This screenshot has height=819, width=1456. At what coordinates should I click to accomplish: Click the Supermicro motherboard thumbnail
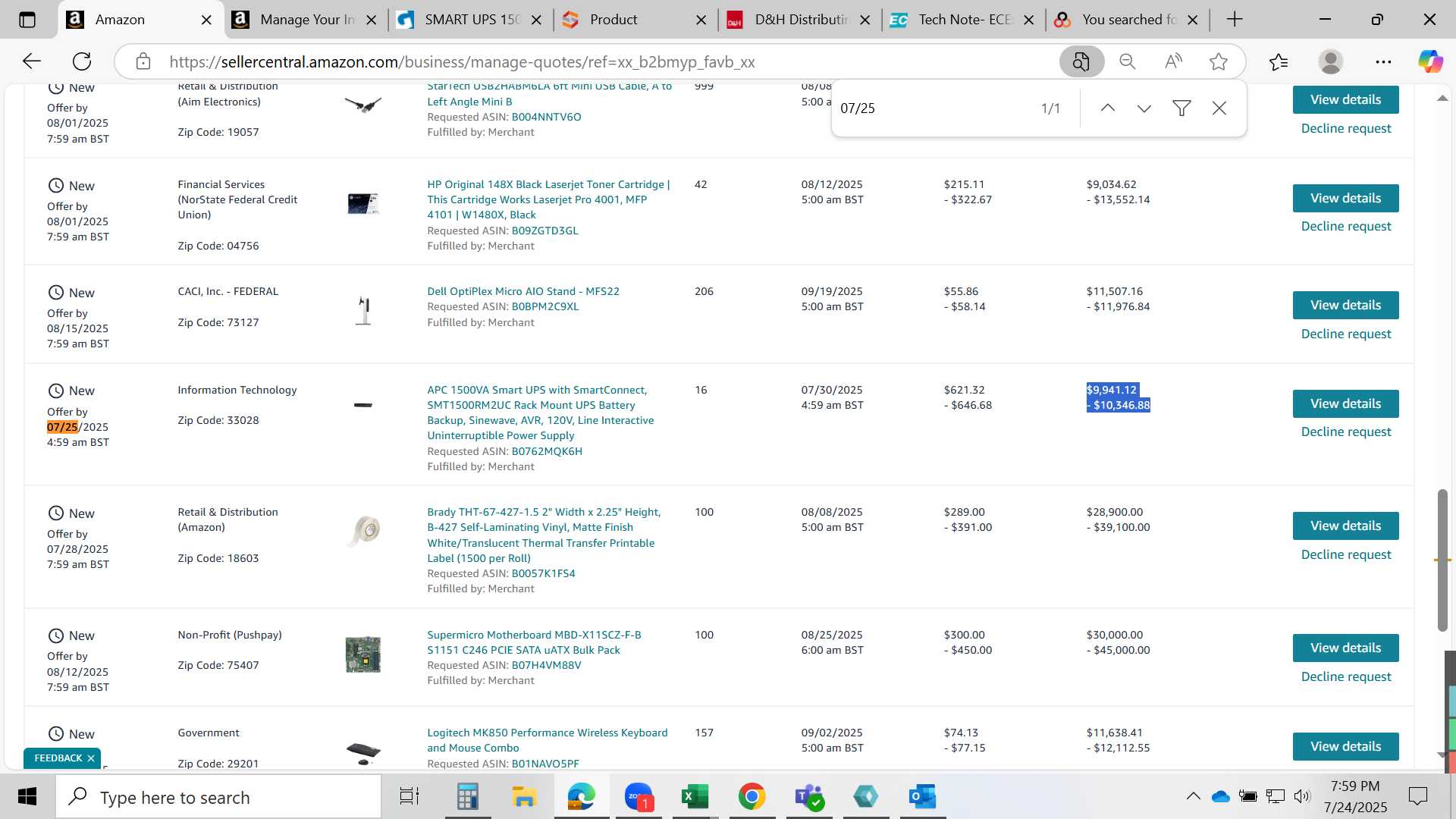click(x=363, y=654)
